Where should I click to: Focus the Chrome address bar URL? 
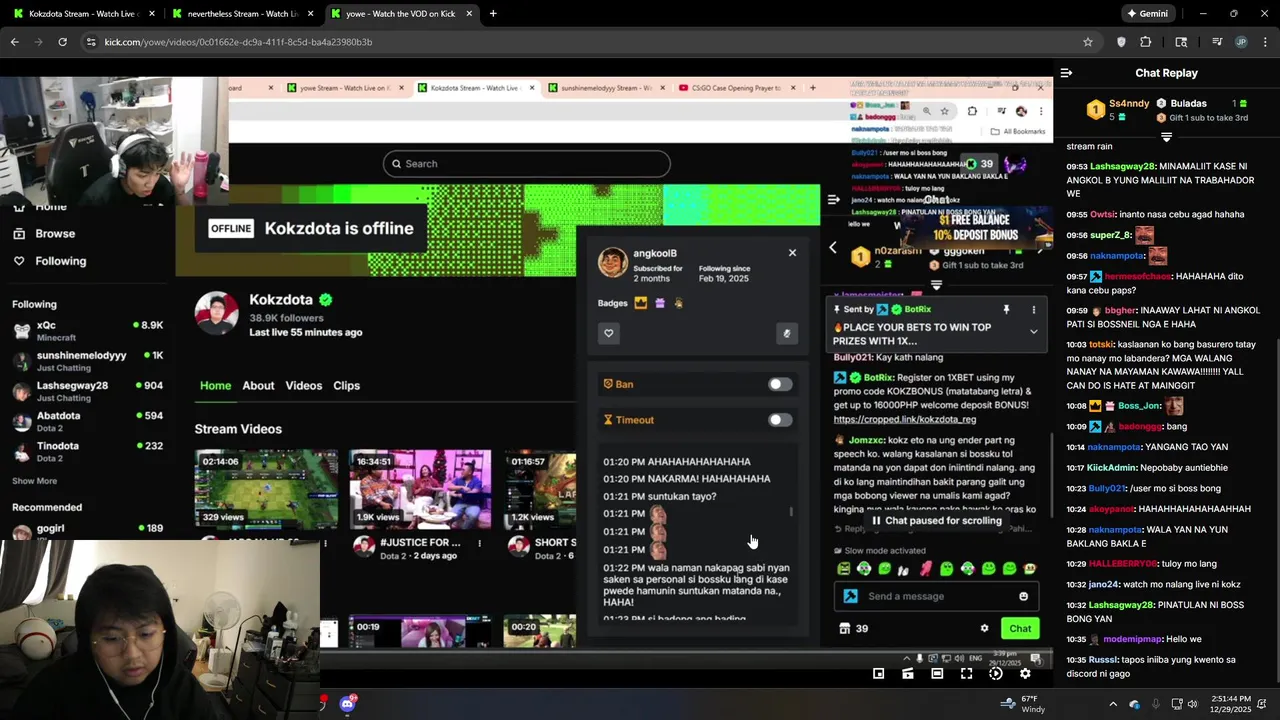tap(238, 42)
